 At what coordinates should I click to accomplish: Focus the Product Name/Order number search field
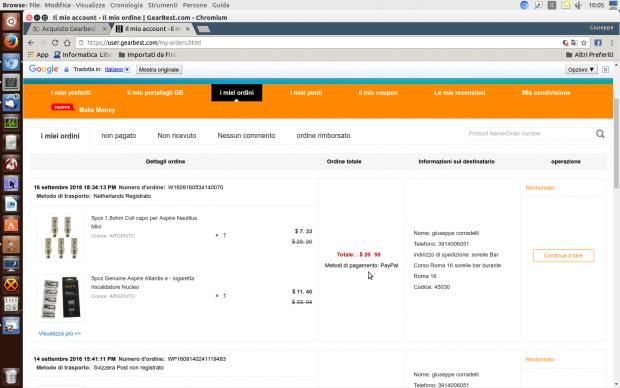click(x=530, y=134)
